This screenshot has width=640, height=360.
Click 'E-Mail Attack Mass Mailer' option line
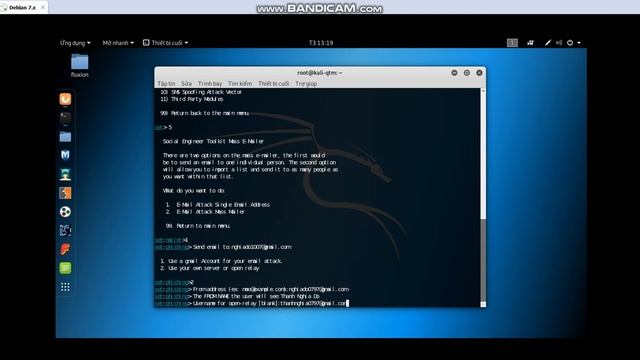(205, 212)
